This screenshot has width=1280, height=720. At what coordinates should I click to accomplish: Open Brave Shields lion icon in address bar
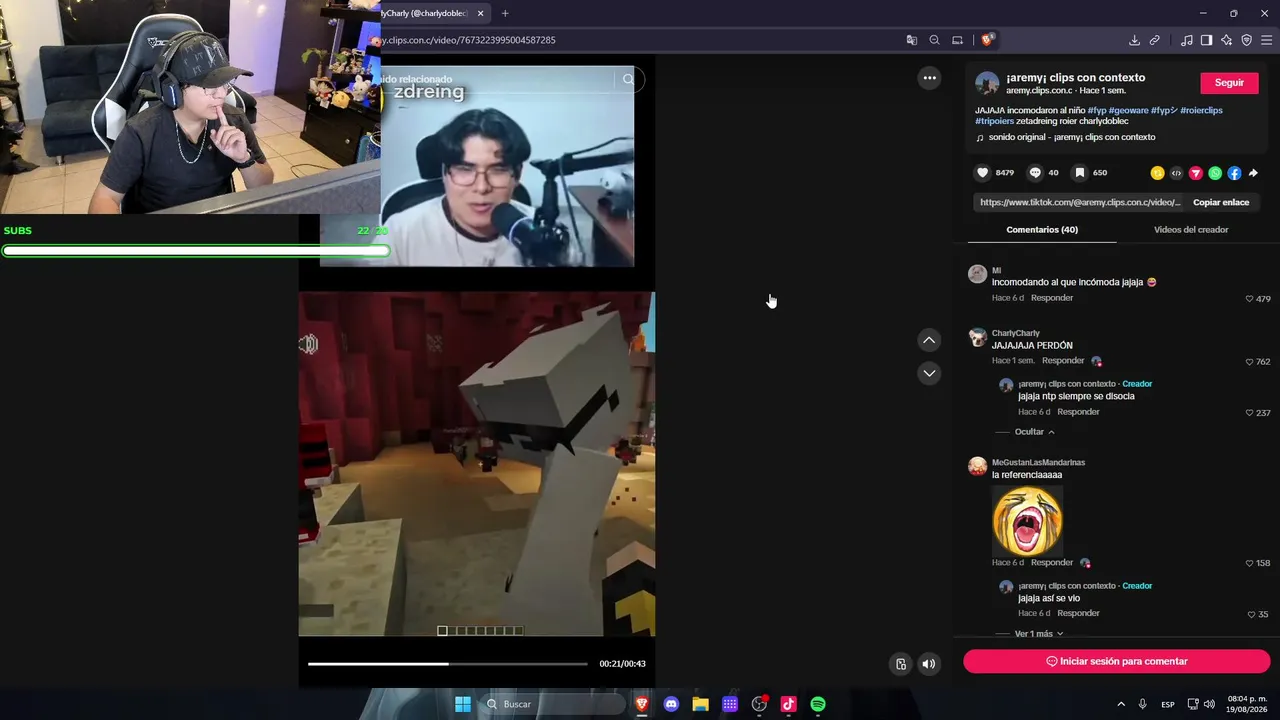coord(987,40)
